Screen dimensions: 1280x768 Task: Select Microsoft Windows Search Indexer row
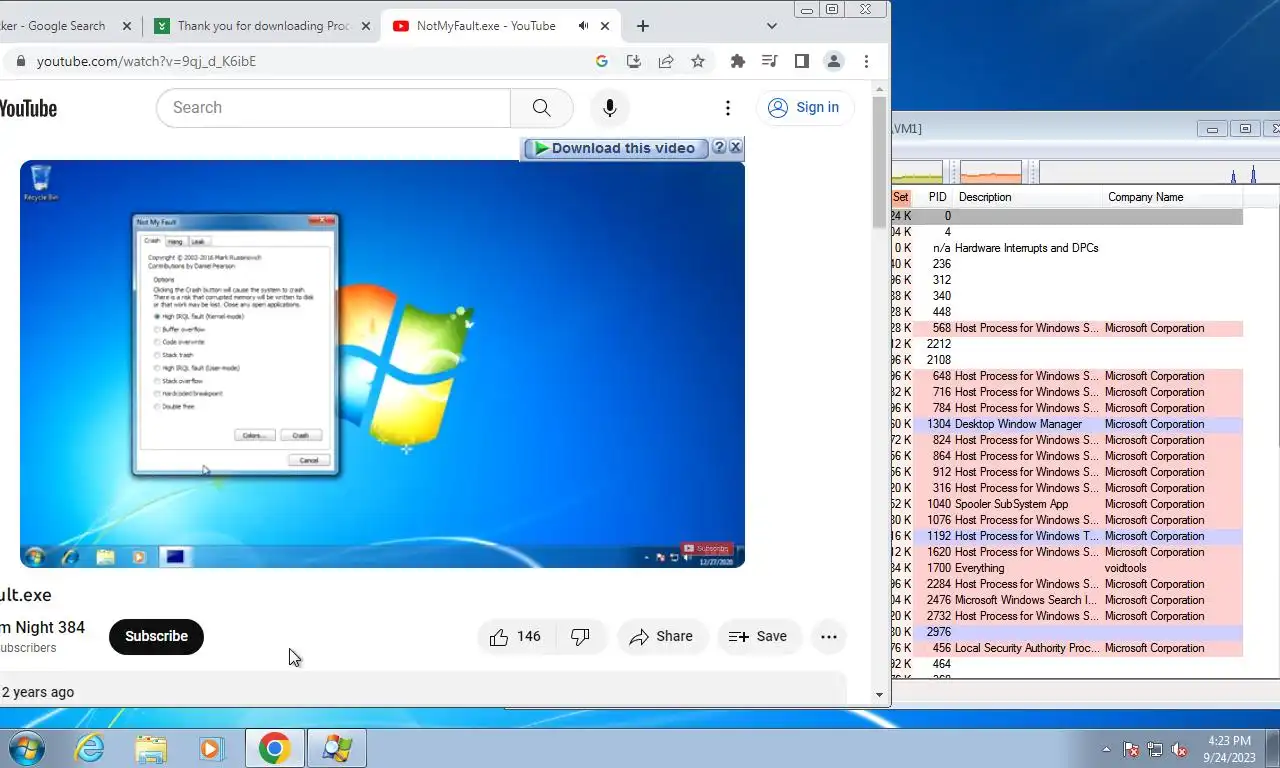(1067, 600)
